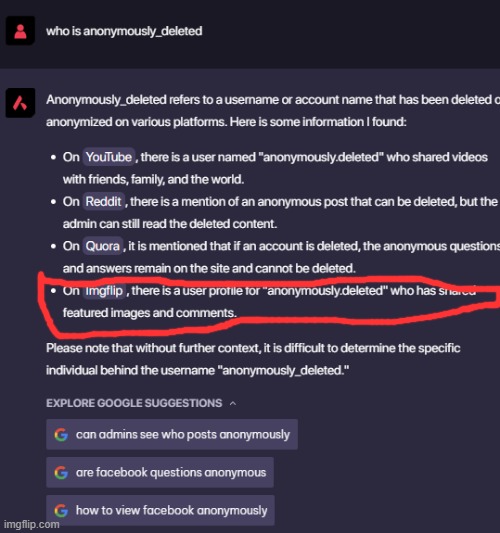
Task: Click the Please note disclaimer paragraph
Action: tap(253, 359)
